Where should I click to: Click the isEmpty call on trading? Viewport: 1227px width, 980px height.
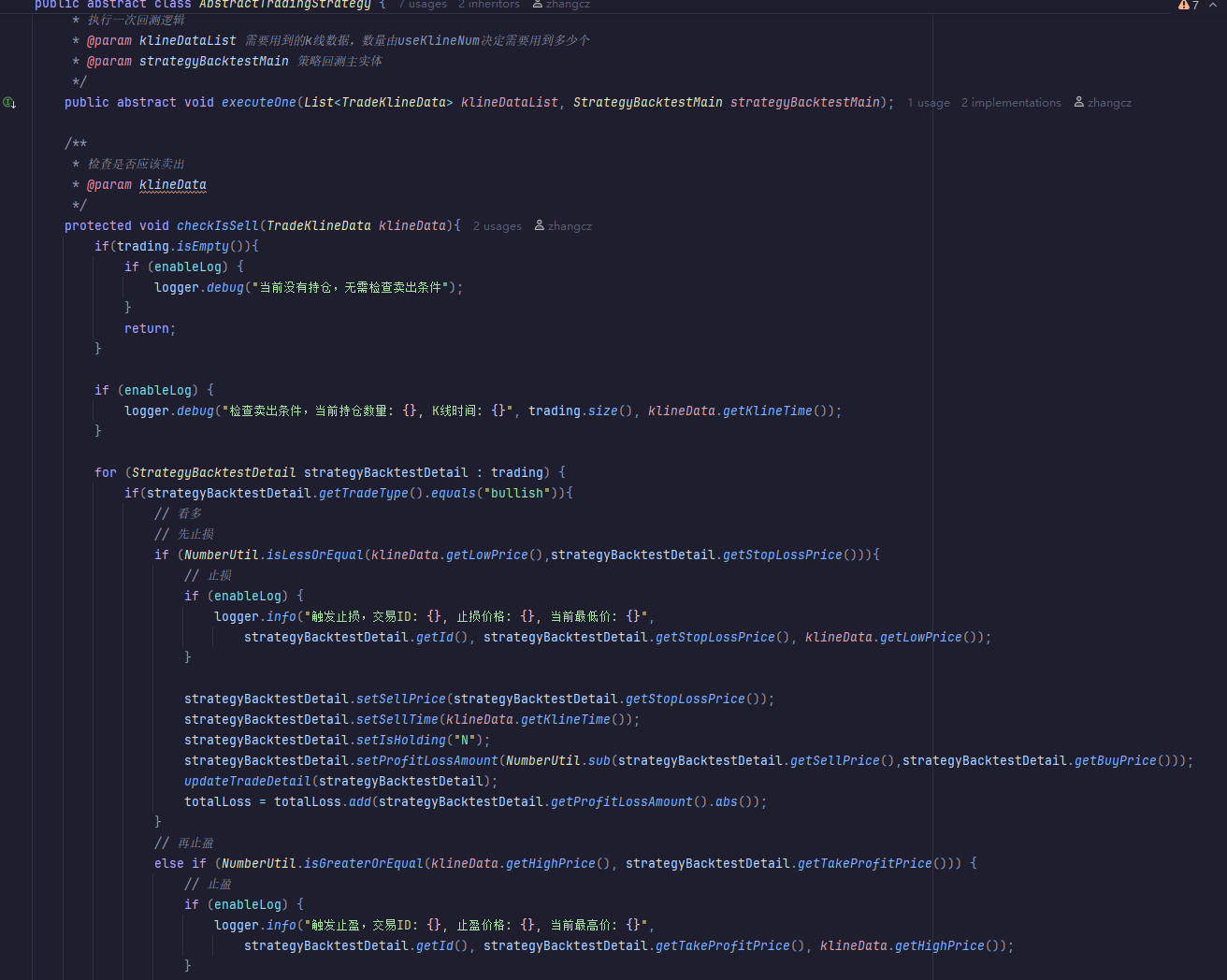click(203, 247)
